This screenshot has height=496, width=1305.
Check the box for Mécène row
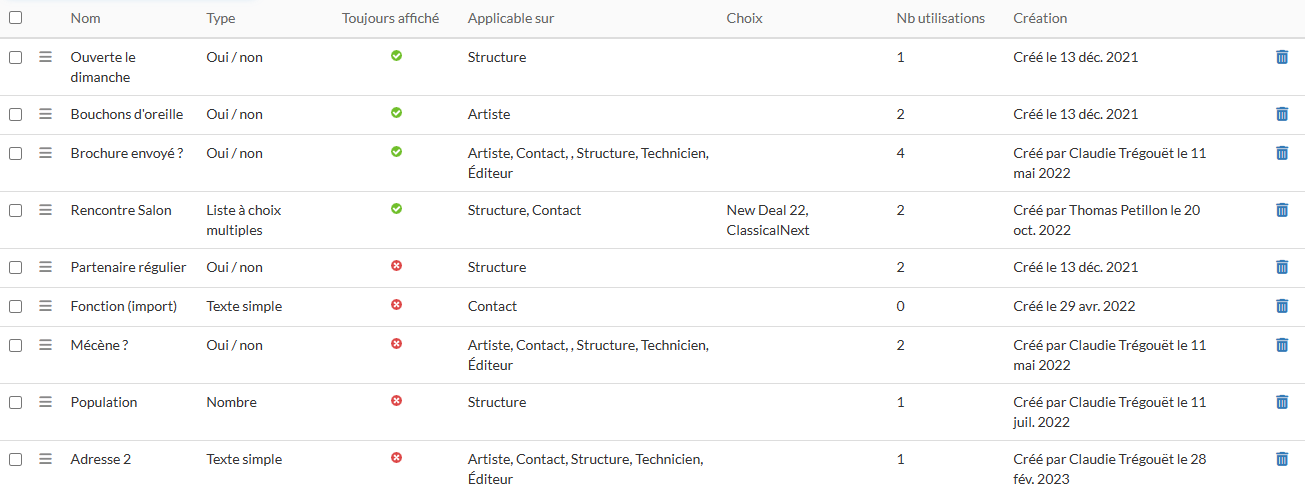[15, 345]
